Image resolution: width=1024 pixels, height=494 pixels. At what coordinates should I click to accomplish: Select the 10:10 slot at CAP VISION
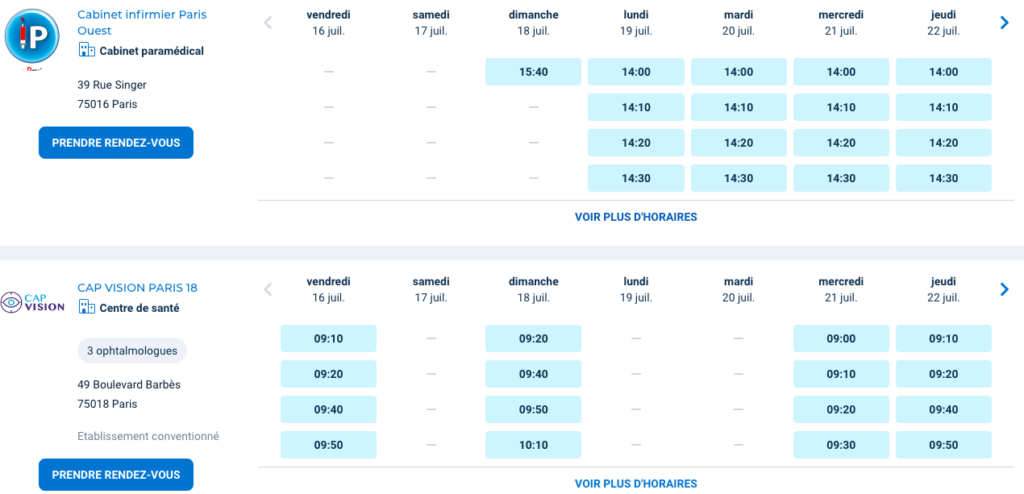point(533,445)
